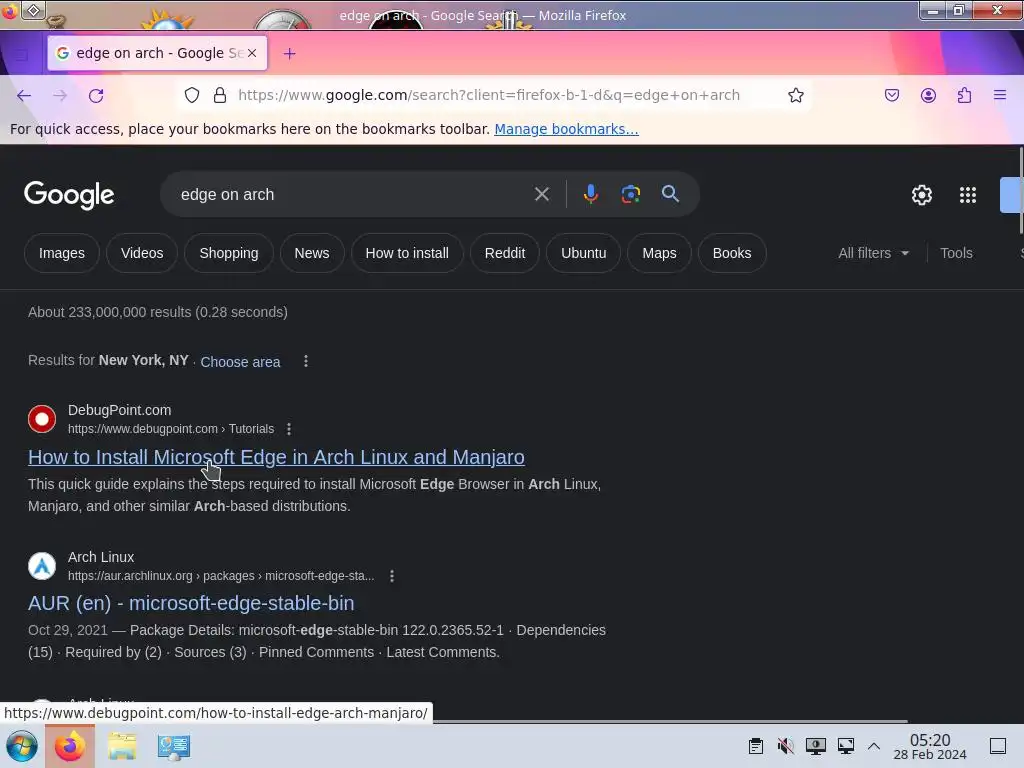Filter results by Images
This screenshot has height=768, width=1024.
click(x=61, y=253)
